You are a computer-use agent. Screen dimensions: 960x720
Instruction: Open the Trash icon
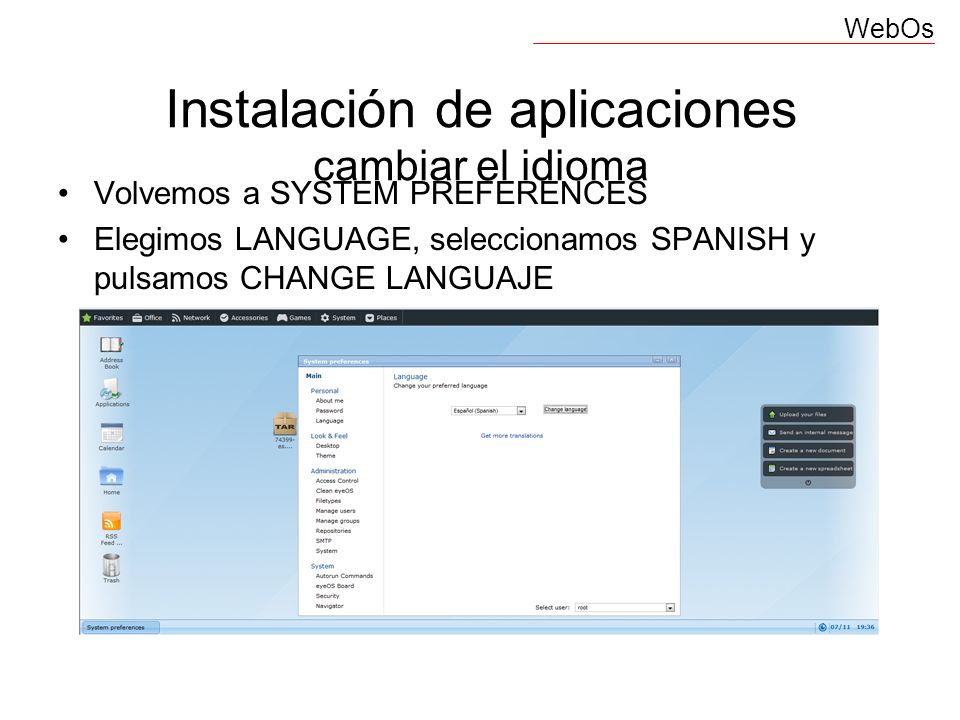pos(111,568)
